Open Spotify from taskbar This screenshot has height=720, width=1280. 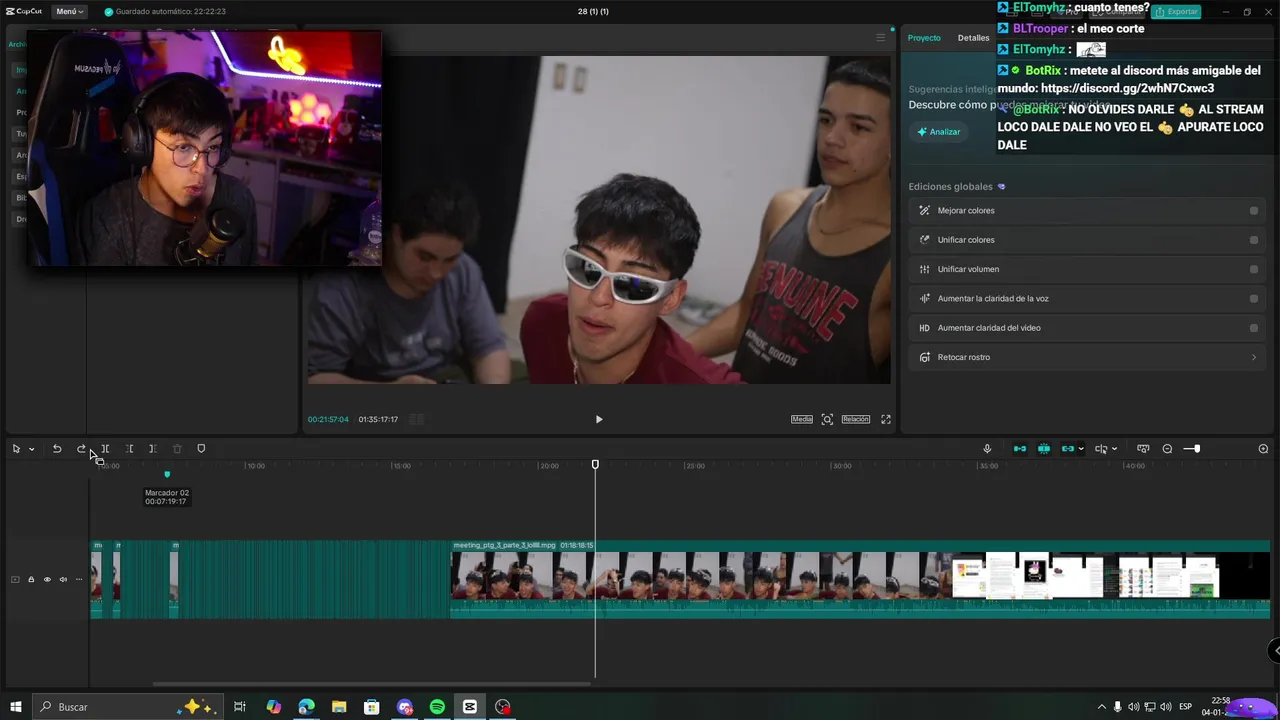coord(437,707)
